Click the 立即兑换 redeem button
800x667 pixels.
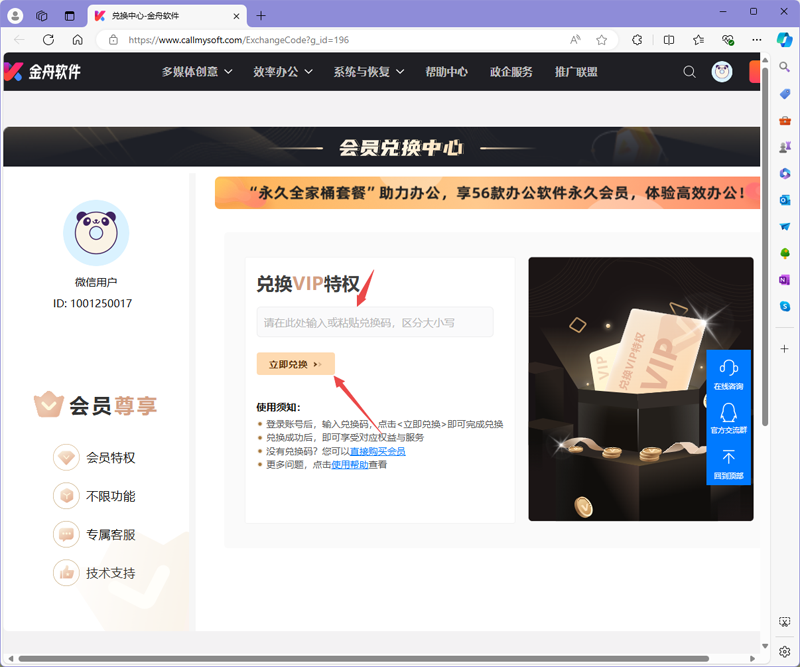point(295,364)
